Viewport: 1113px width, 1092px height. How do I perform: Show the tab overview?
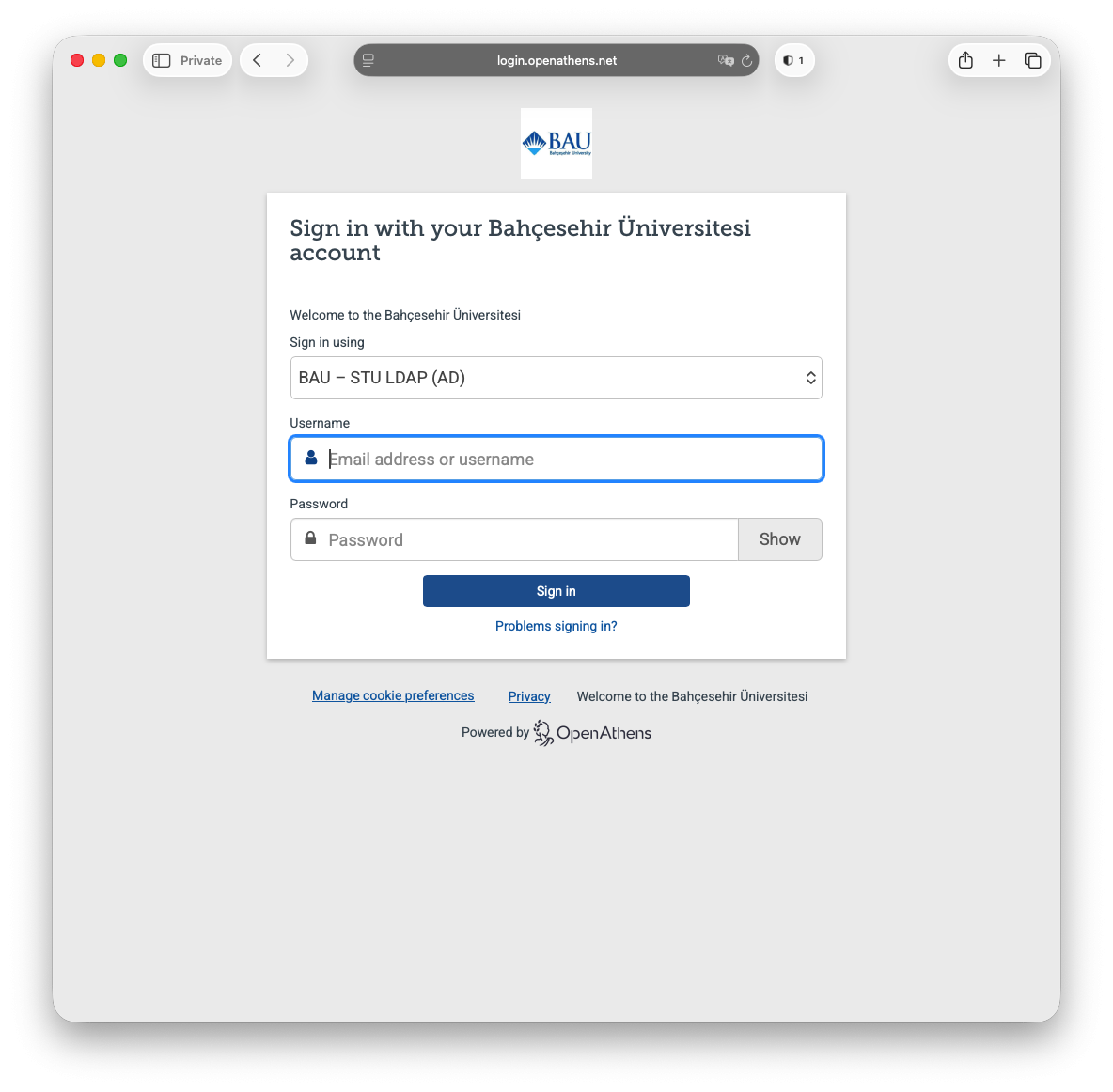coord(1032,60)
